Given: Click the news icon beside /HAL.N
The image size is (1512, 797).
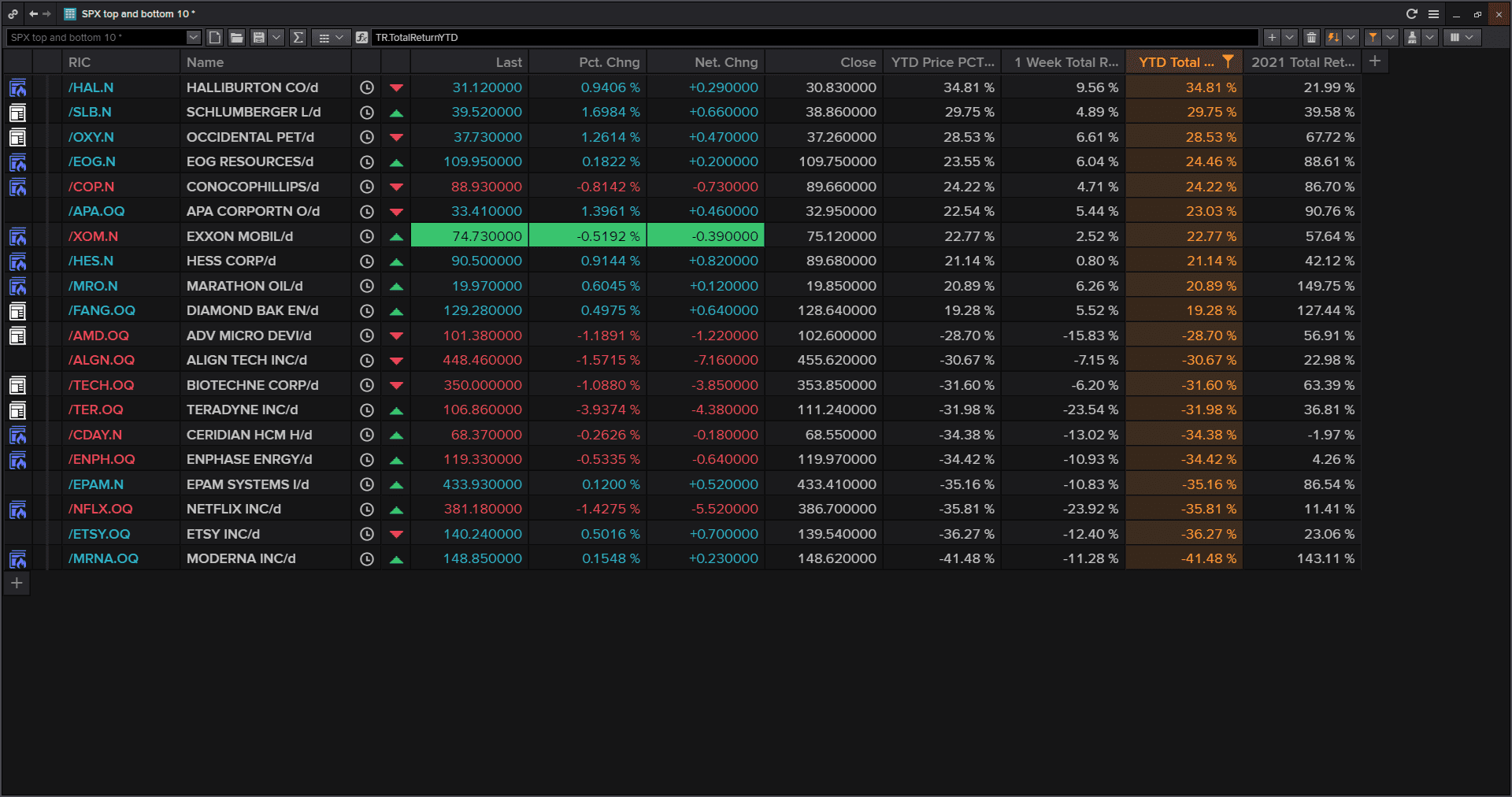Looking at the screenshot, I should click(x=17, y=87).
